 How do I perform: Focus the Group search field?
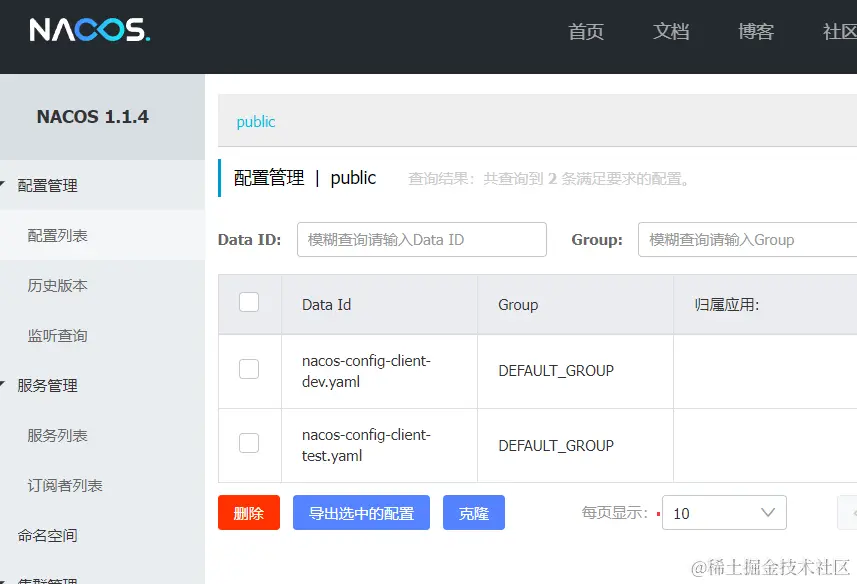tap(748, 239)
